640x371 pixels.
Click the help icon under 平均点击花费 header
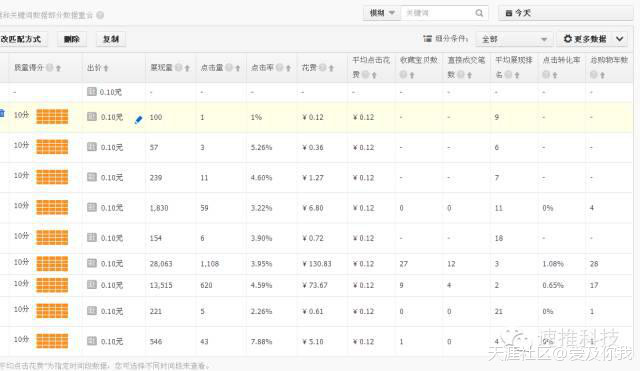tap(365, 74)
